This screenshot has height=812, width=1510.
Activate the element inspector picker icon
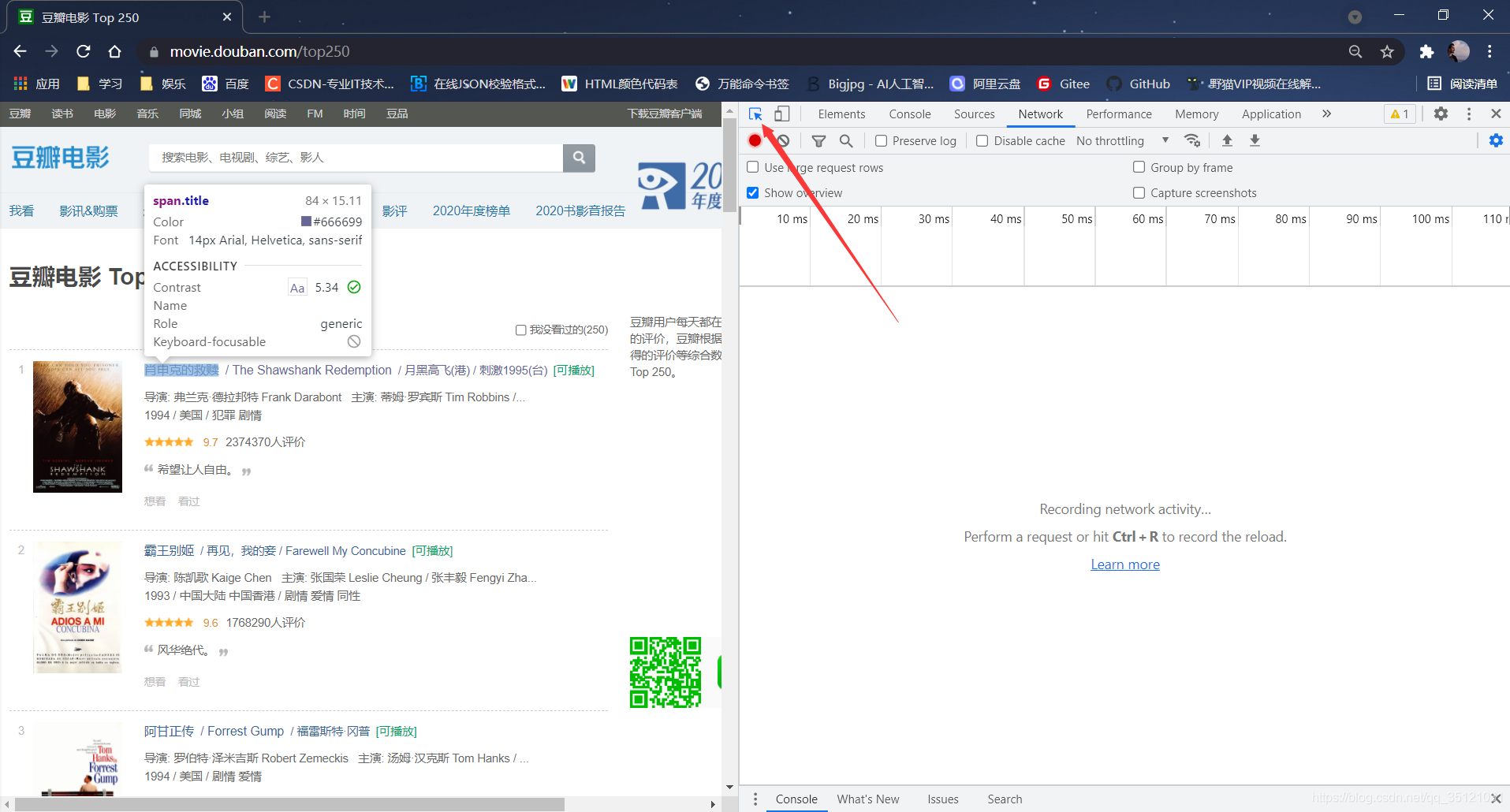tap(755, 114)
